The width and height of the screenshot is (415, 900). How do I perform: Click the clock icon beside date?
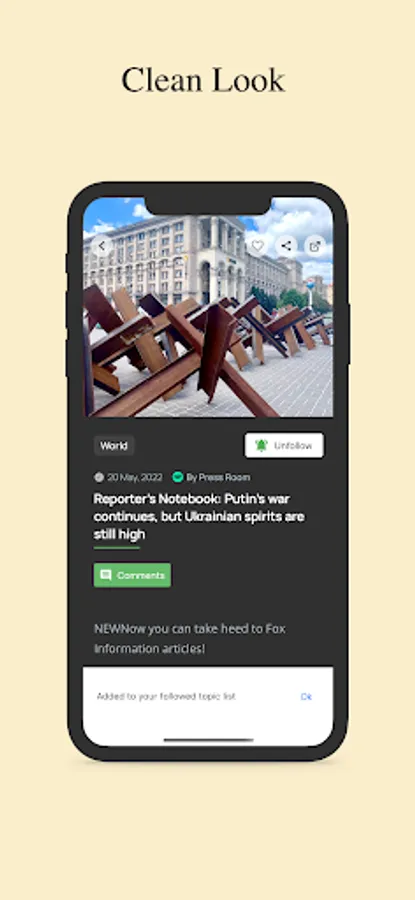(x=99, y=477)
